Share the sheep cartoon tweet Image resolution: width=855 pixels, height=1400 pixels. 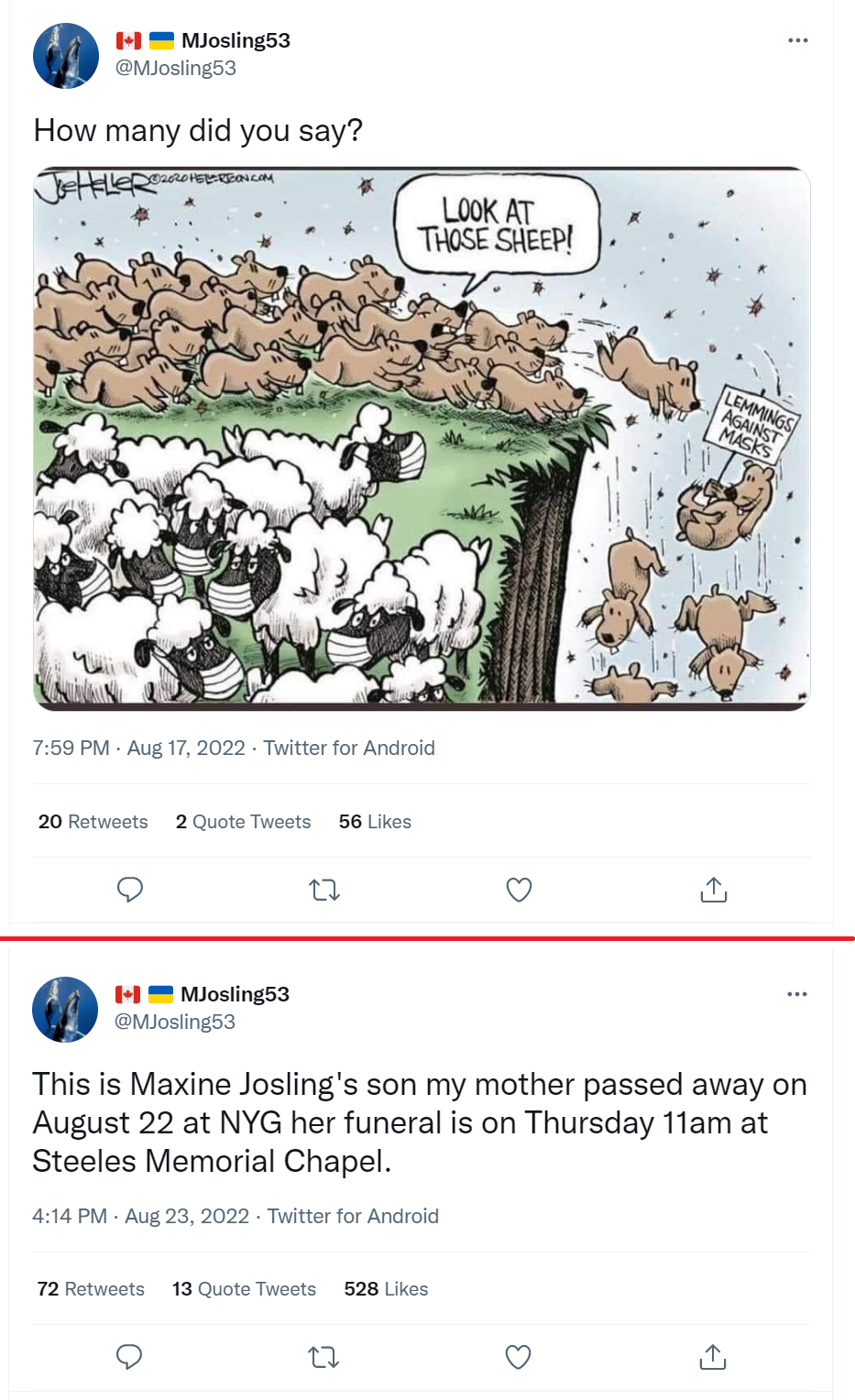tap(713, 890)
